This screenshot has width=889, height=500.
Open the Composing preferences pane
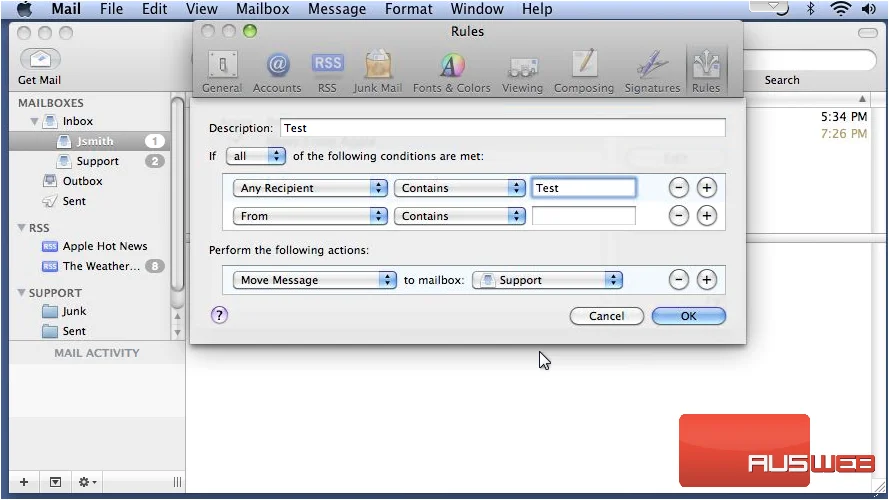click(584, 72)
